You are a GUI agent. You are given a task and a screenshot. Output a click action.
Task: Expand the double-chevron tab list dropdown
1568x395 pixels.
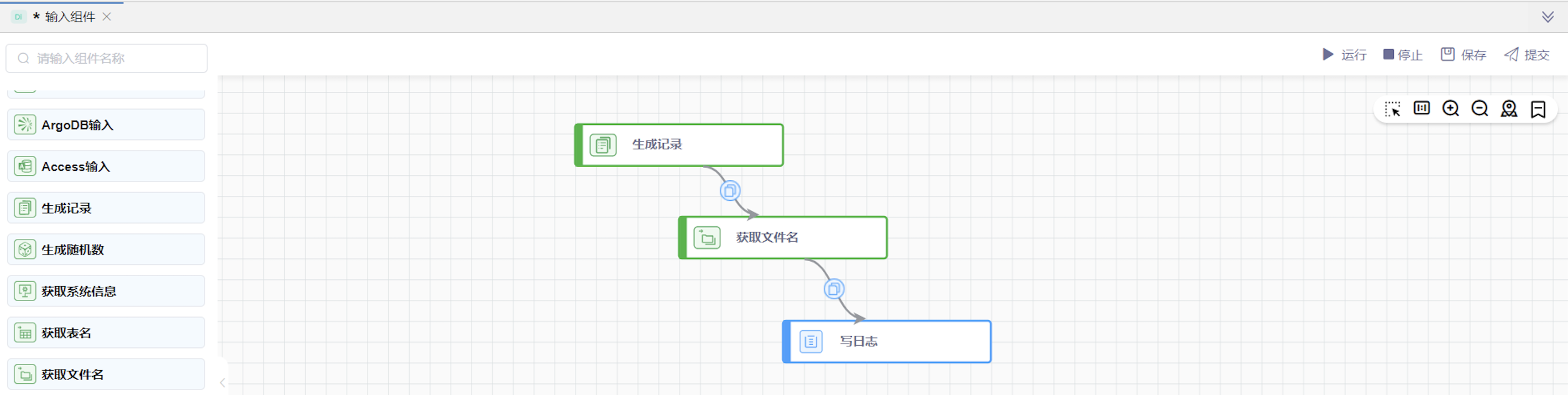point(1548,17)
